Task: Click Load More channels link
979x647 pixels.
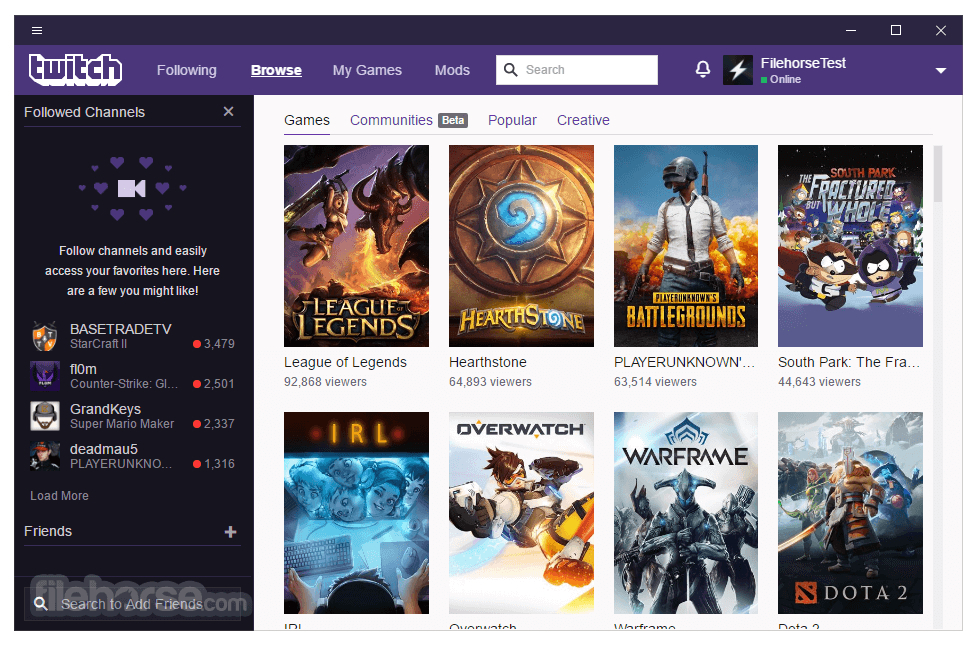Action: pyautogui.click(x=59, y=495)
